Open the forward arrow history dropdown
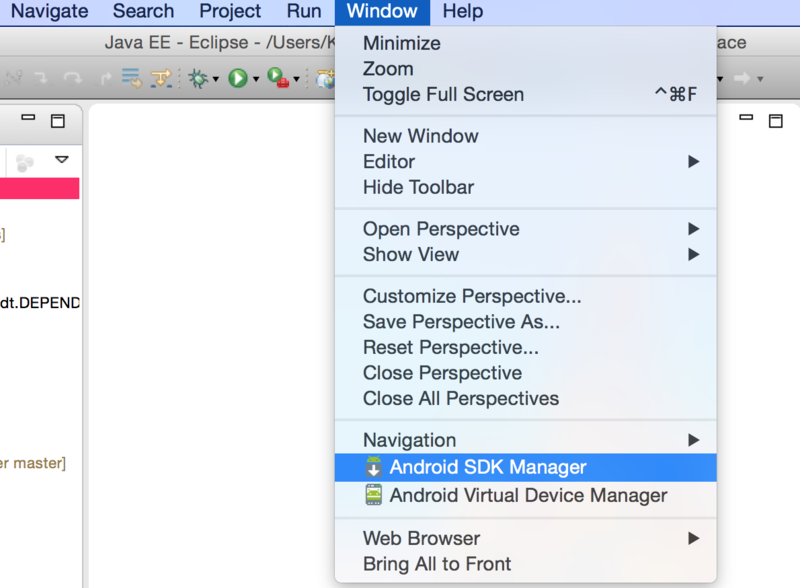This screenshot has height=588, width=800. [760, 79]
